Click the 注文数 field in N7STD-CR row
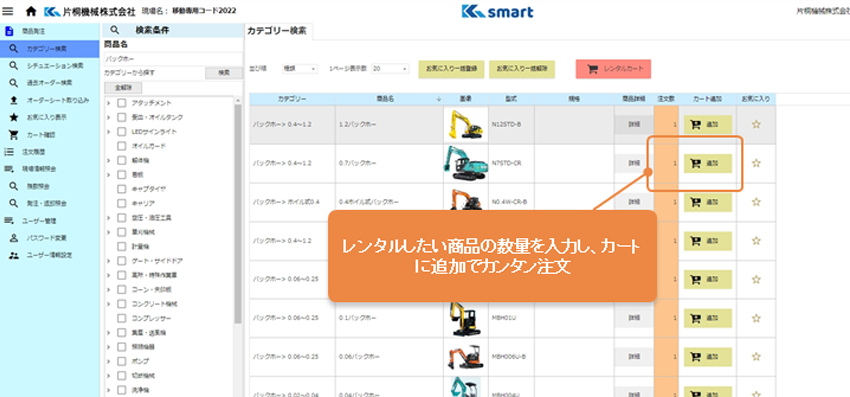This screenshot has height=397, width=850. pos(666,163)
